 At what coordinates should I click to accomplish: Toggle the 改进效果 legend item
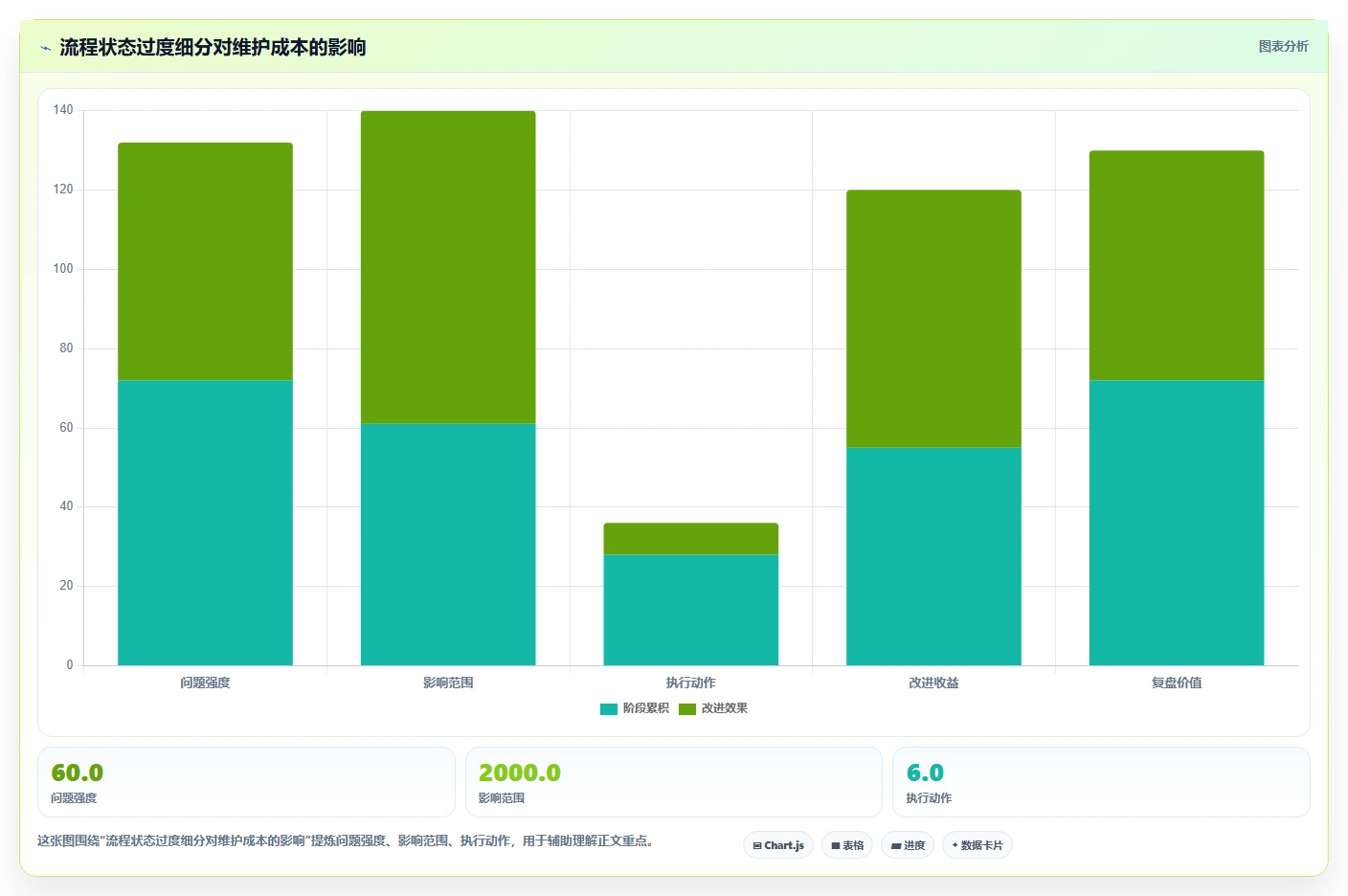[x=713, y=708]
